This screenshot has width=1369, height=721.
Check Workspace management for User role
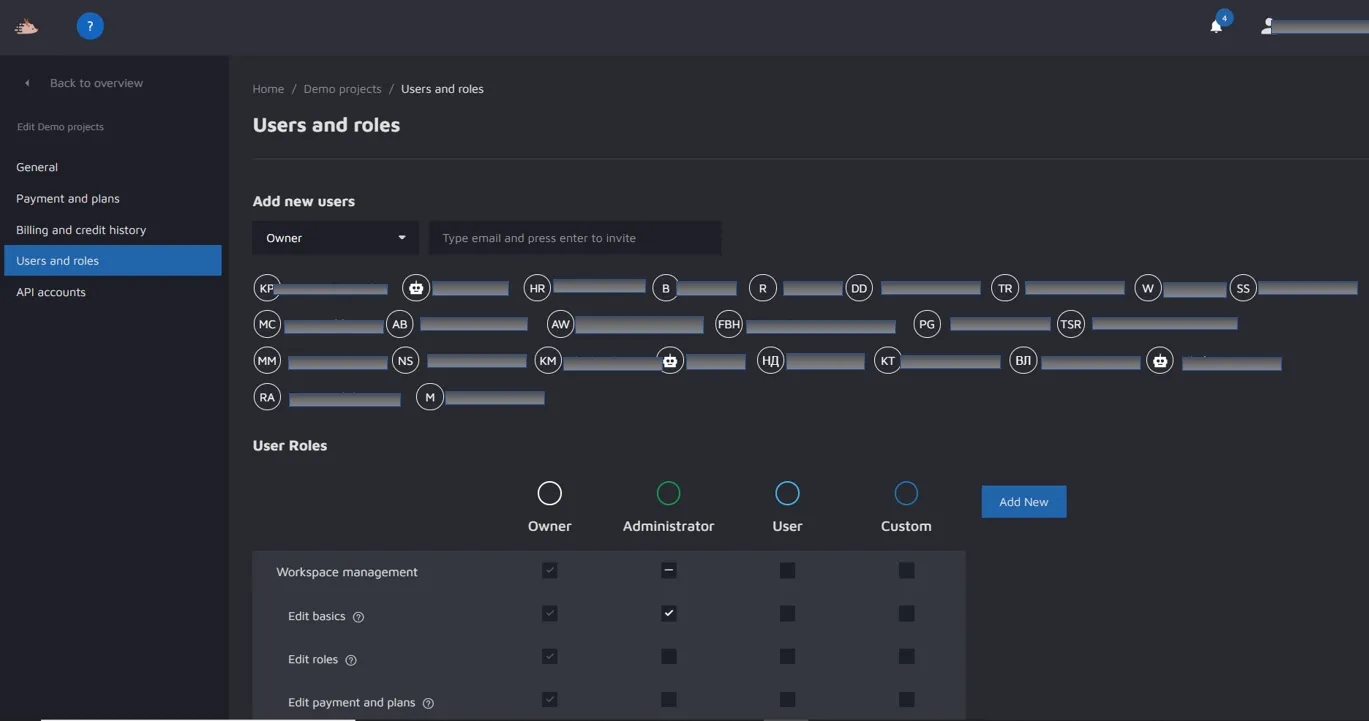coord(787,570)
